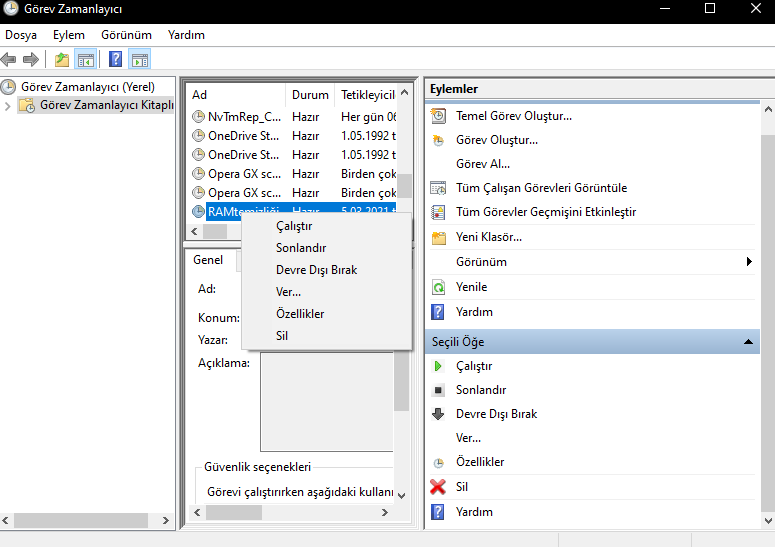Click Görev Al... action
This screenshot has height=547, width=775.
point(482,164)
